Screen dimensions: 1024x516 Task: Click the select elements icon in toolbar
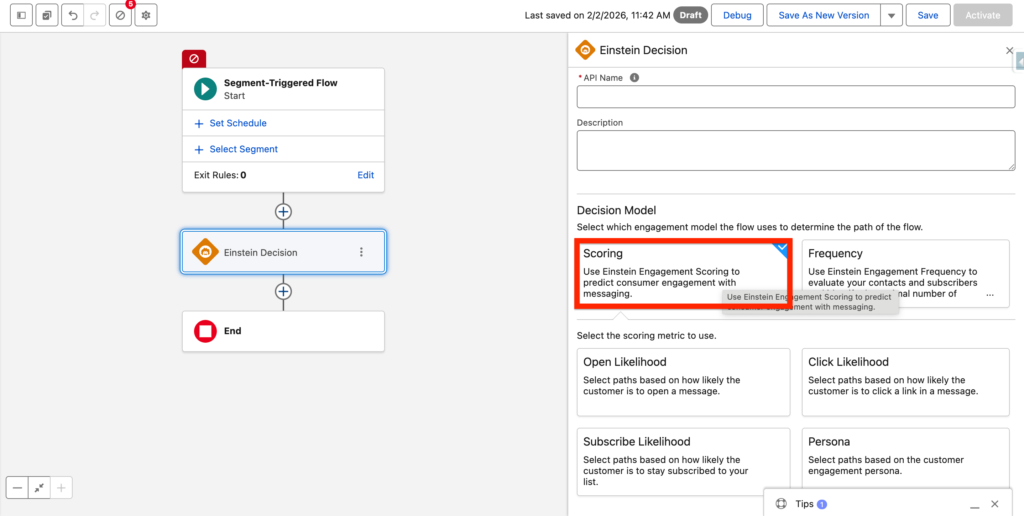[46, 16]
